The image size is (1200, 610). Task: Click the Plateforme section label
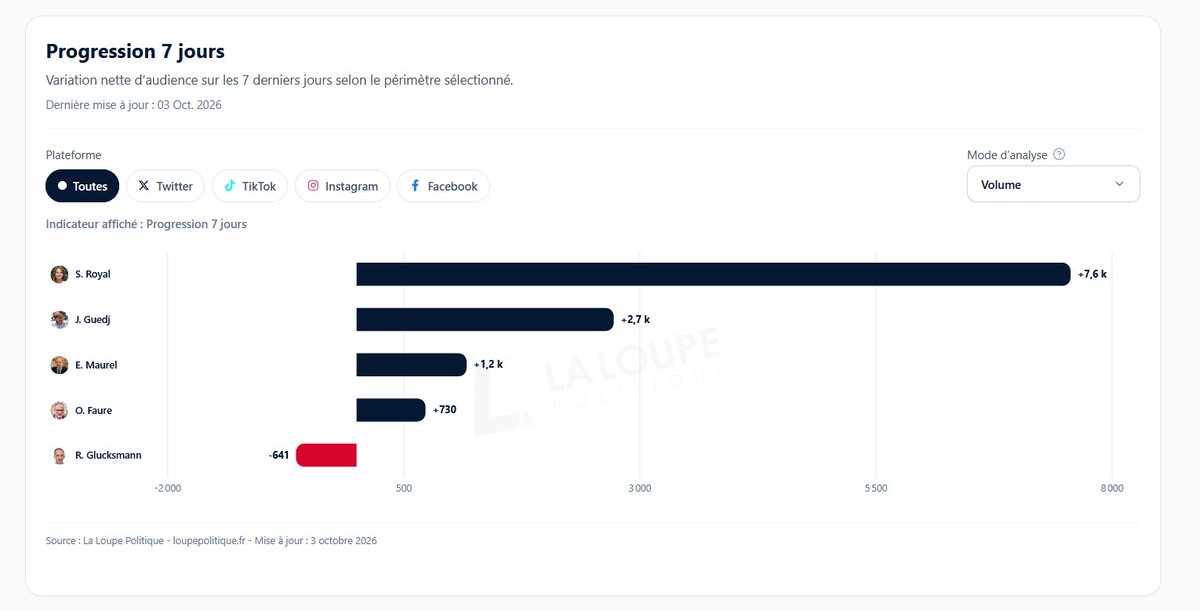pyautogui.click(x=74, y=155)
